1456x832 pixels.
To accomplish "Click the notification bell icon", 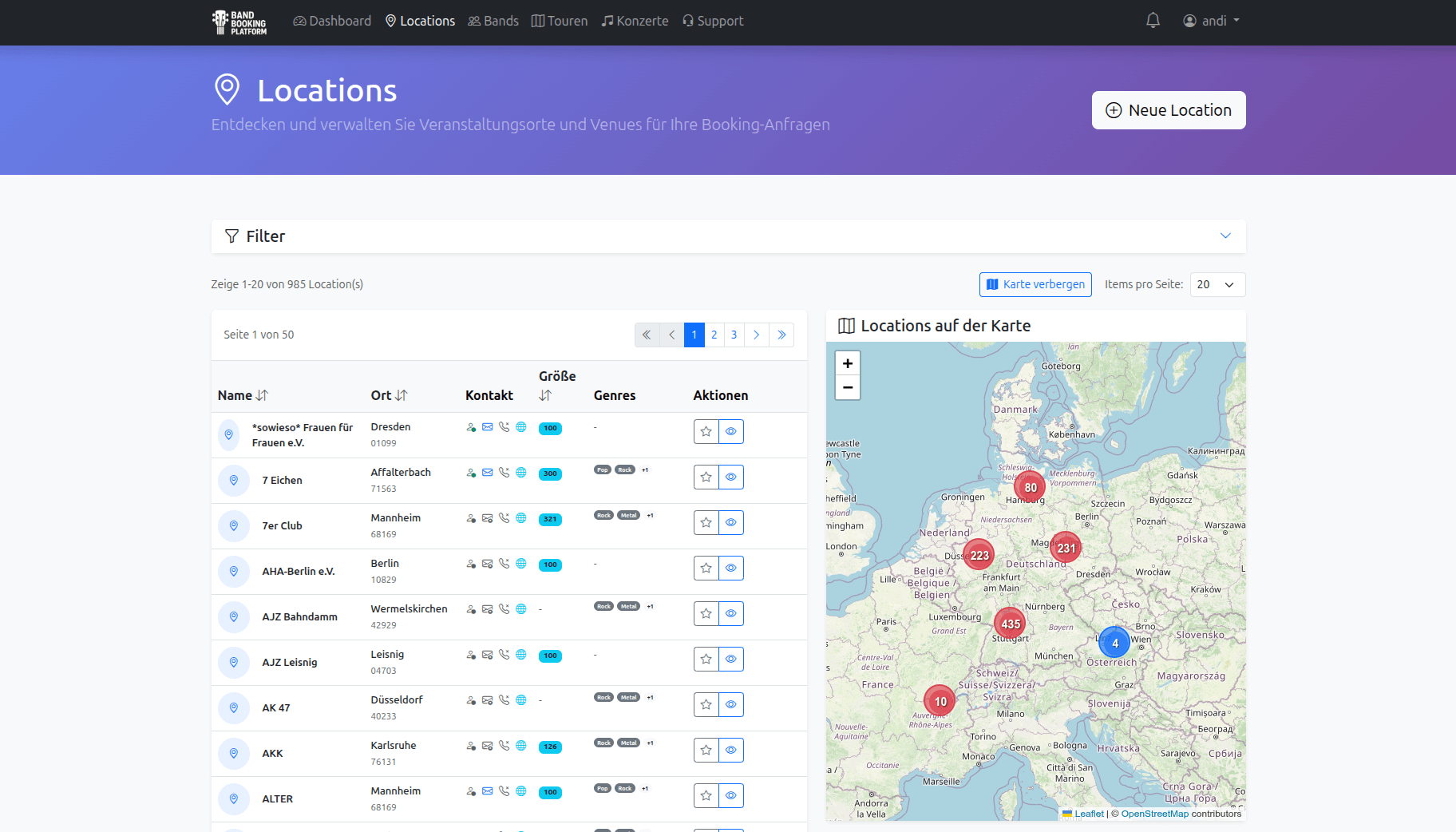I will (1153, 21).
